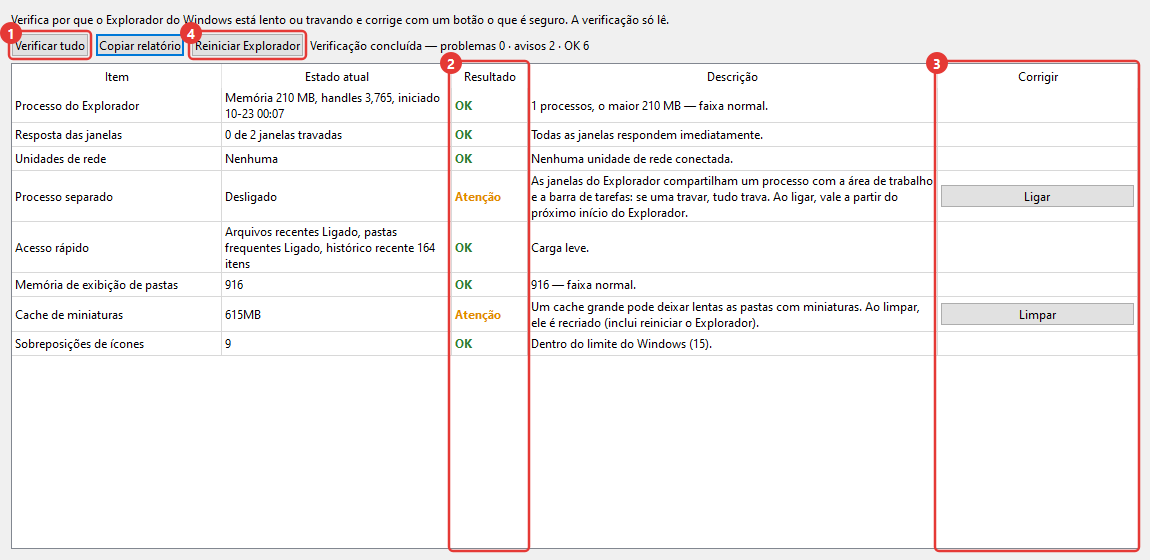Screen dimensions: 1150x560
Task: Click the 'Carga leve.' description
Action: (x=559, y=248)
